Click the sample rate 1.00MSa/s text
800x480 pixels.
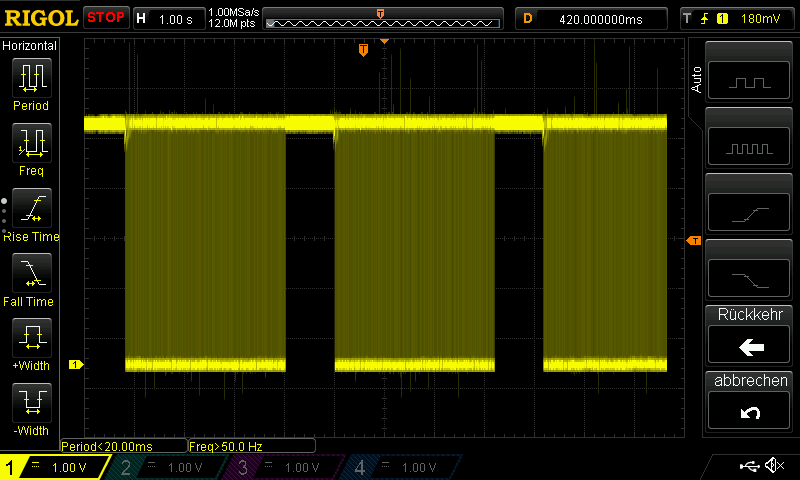[x=234, y=12]
